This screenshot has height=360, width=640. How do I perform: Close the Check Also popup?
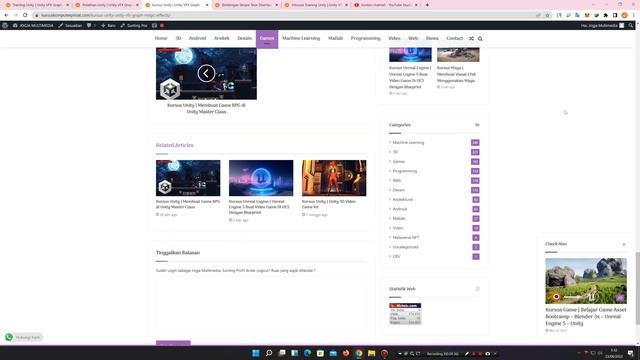click(x=624, y=244)
